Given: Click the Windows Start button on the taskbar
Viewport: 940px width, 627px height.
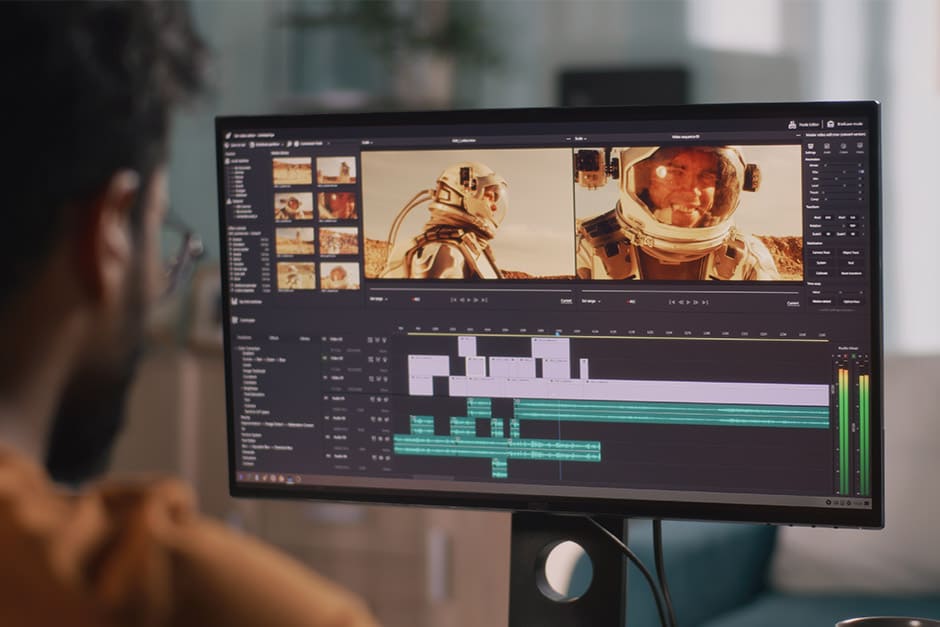Looking at the screenshot, I should (241, 478).
